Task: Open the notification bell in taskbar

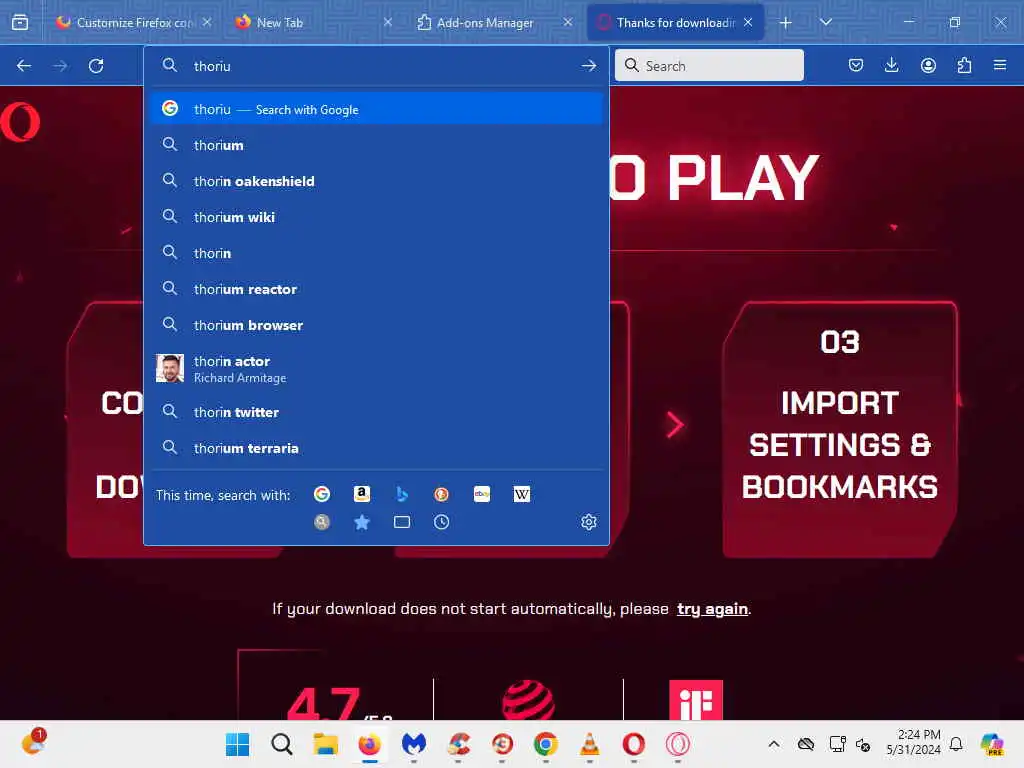Action: (x=956, y=744)
